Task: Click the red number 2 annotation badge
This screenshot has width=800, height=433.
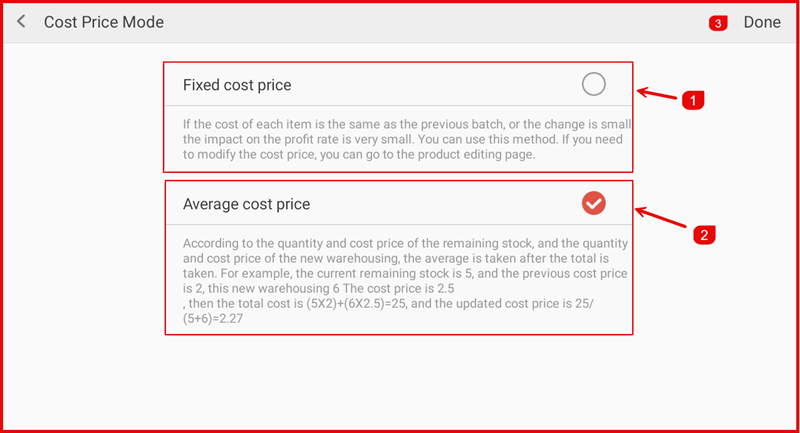Action: (x=704, y=235)
